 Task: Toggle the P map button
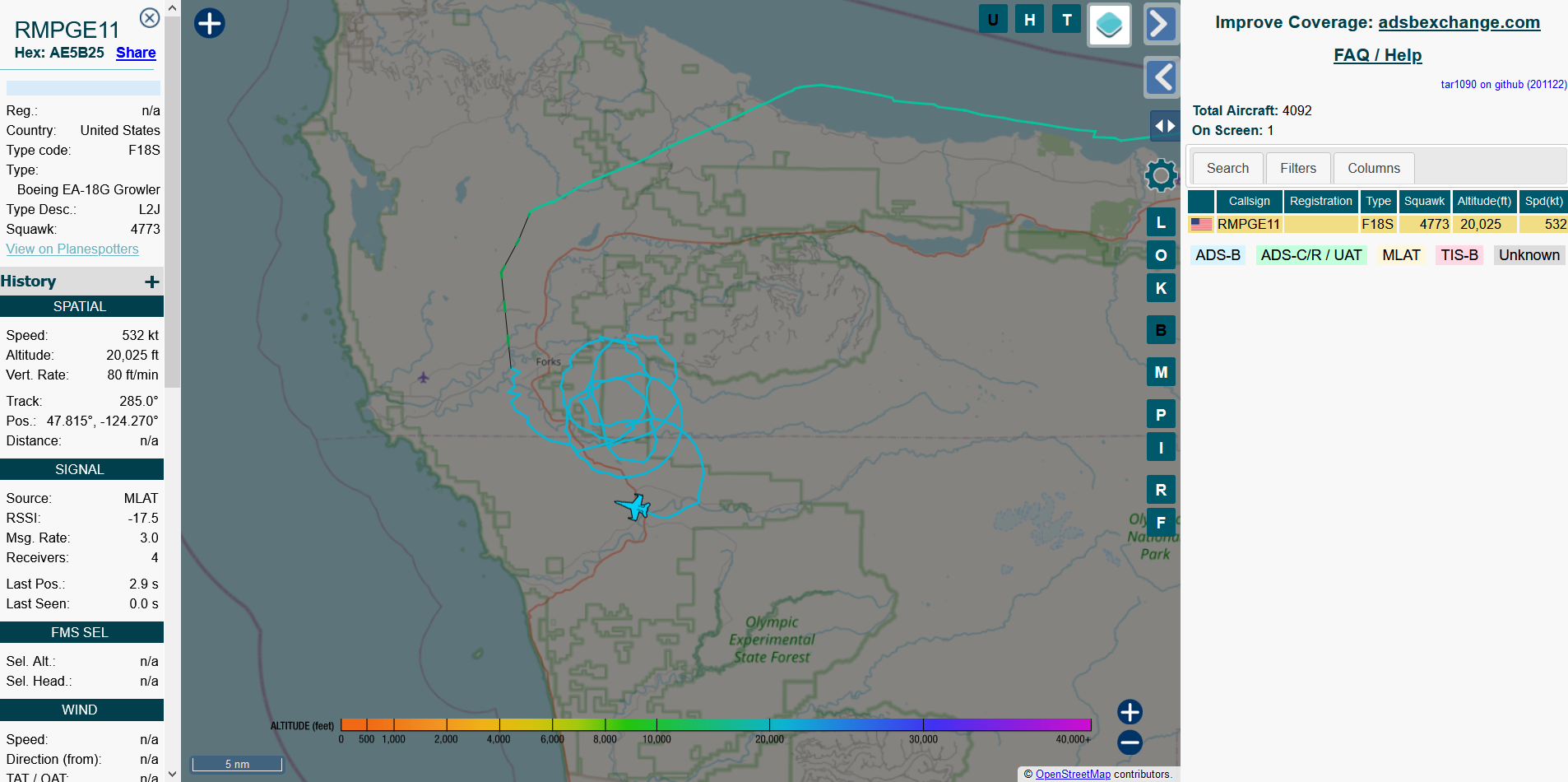tap(1161, 415)
